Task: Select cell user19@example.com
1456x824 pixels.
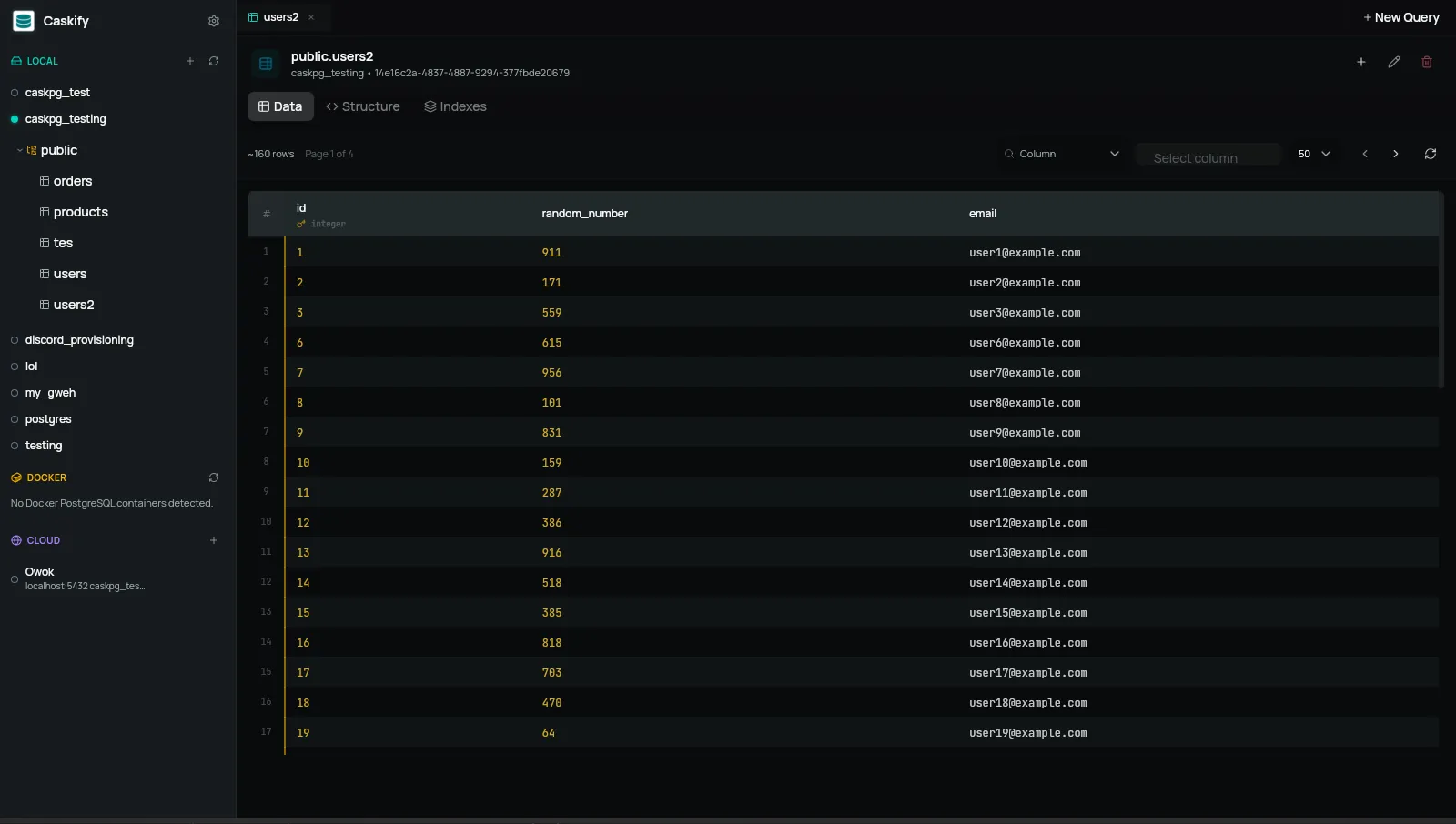Action: [x=1028, y=733]
